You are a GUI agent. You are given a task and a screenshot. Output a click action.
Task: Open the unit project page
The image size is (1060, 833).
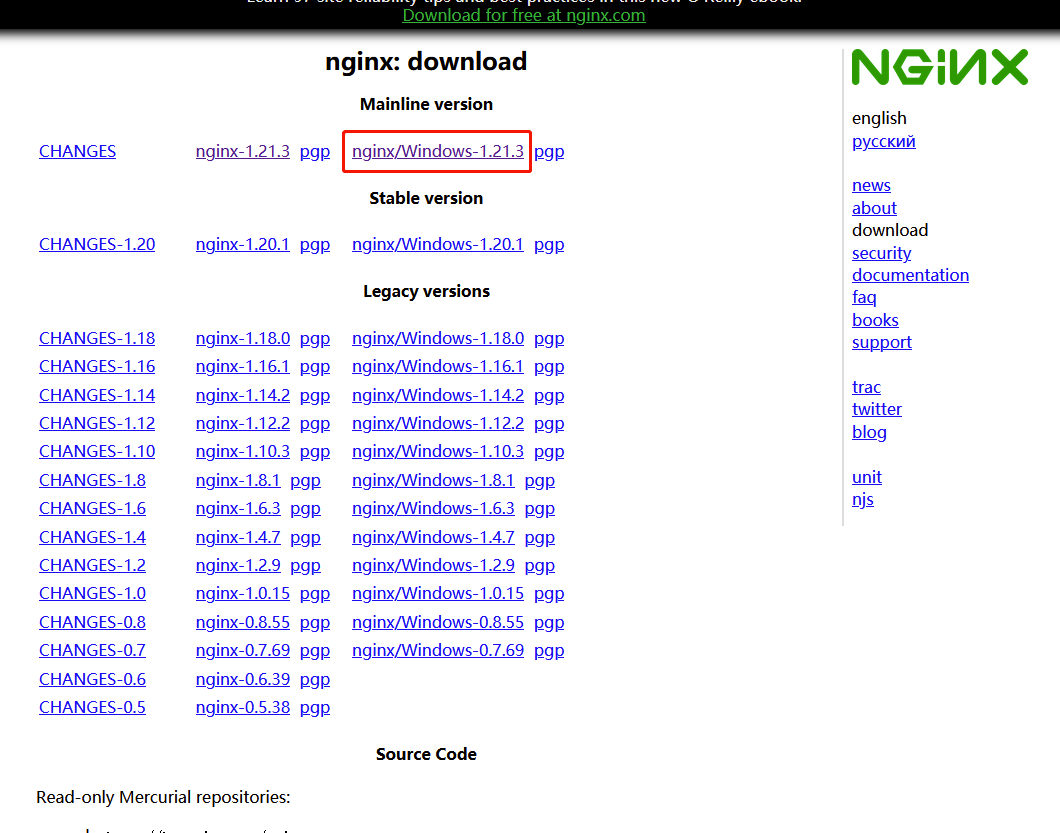(x=866, y=477)
